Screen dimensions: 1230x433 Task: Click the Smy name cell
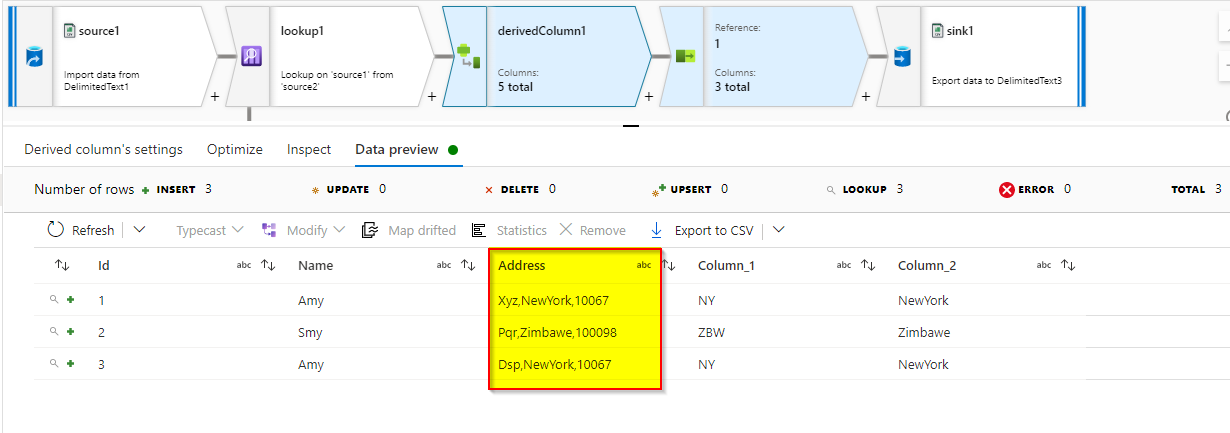point(311,332)
